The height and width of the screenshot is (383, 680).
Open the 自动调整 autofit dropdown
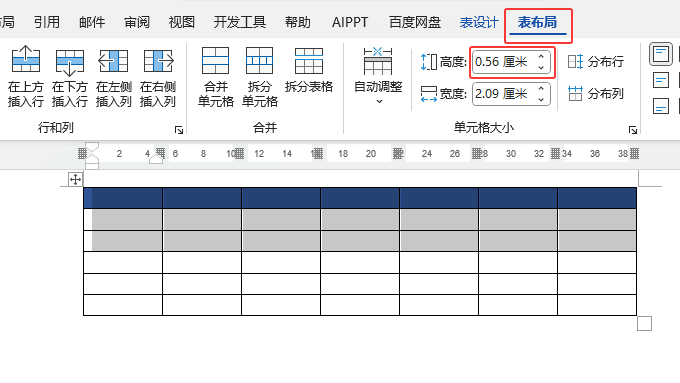point(378,76)
